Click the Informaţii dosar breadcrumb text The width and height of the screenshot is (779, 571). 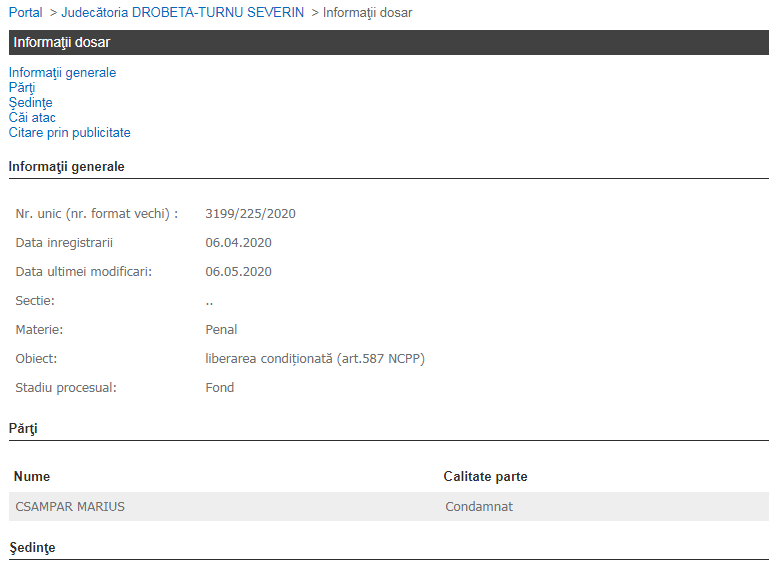(x=367, y=13)
